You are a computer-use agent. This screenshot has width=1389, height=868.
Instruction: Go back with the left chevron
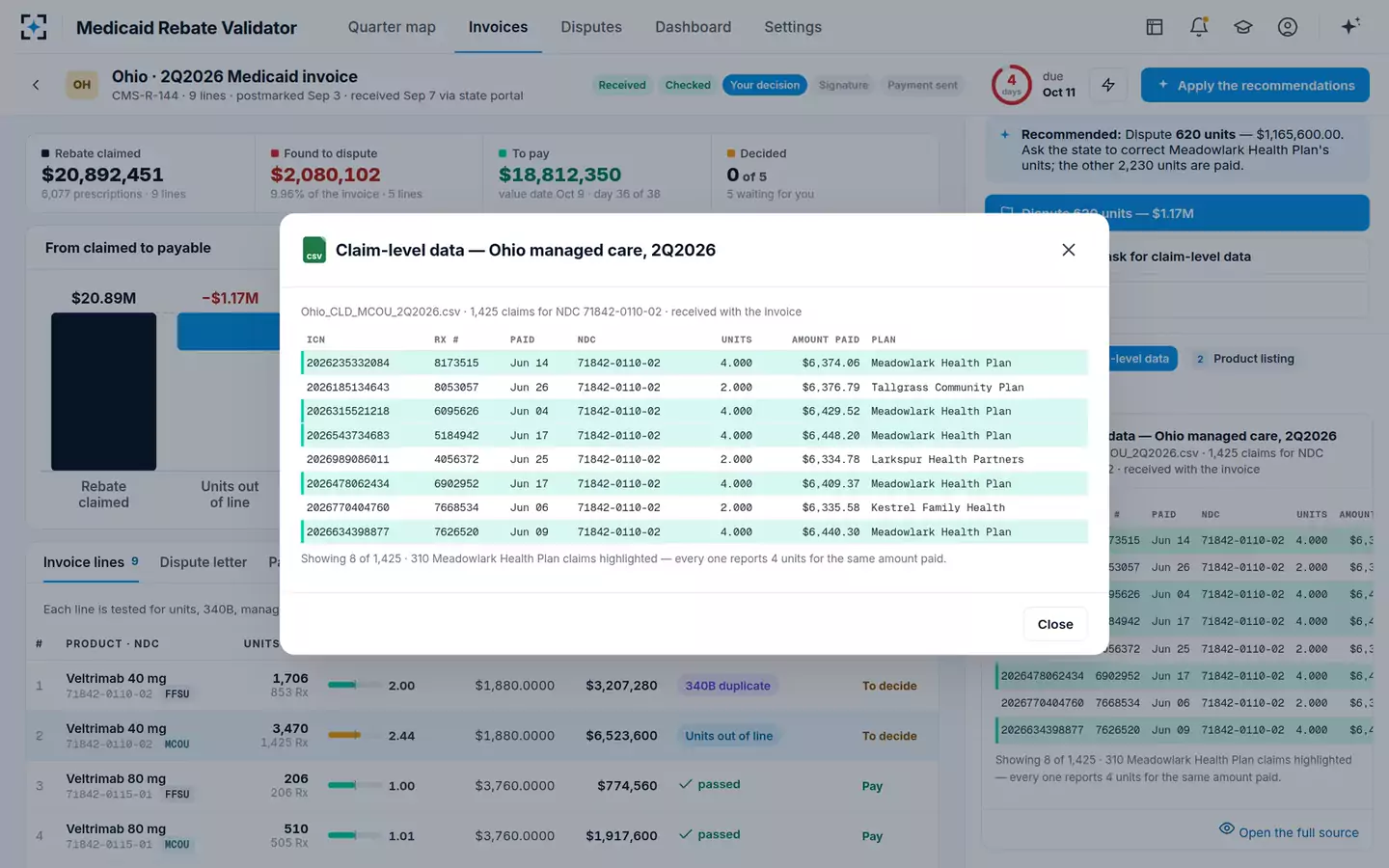pos(36,85)
